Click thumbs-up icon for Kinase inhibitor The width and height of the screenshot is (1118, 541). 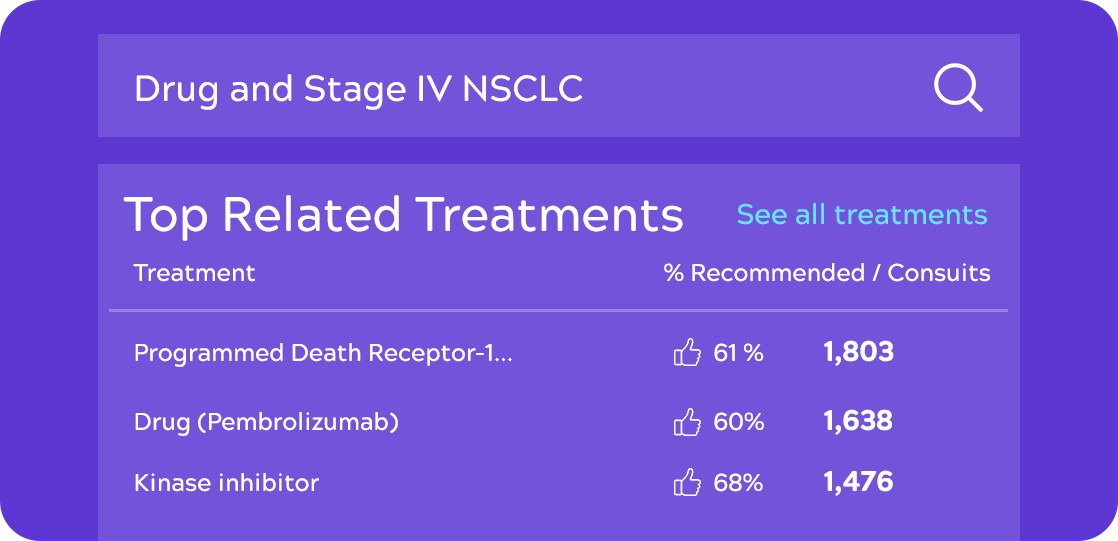(x=687, y=483)
